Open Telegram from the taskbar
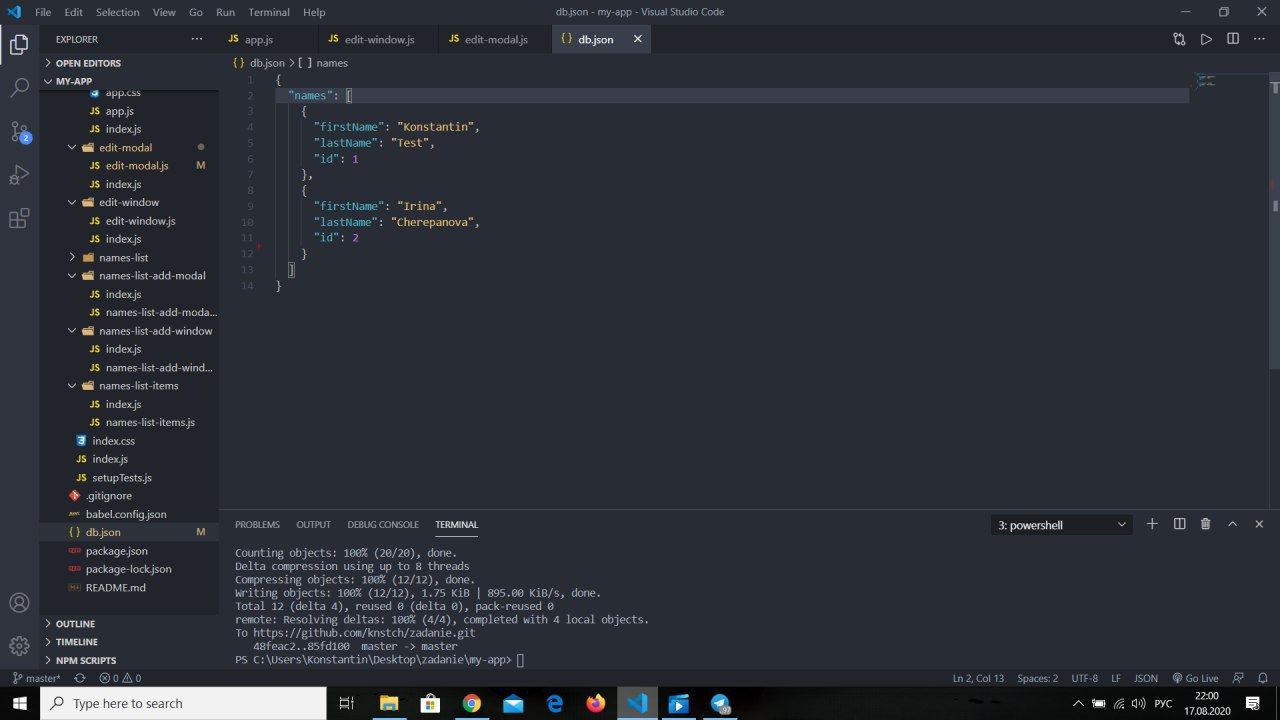This screenshot has height=720, width=1280. pos(720,703)
